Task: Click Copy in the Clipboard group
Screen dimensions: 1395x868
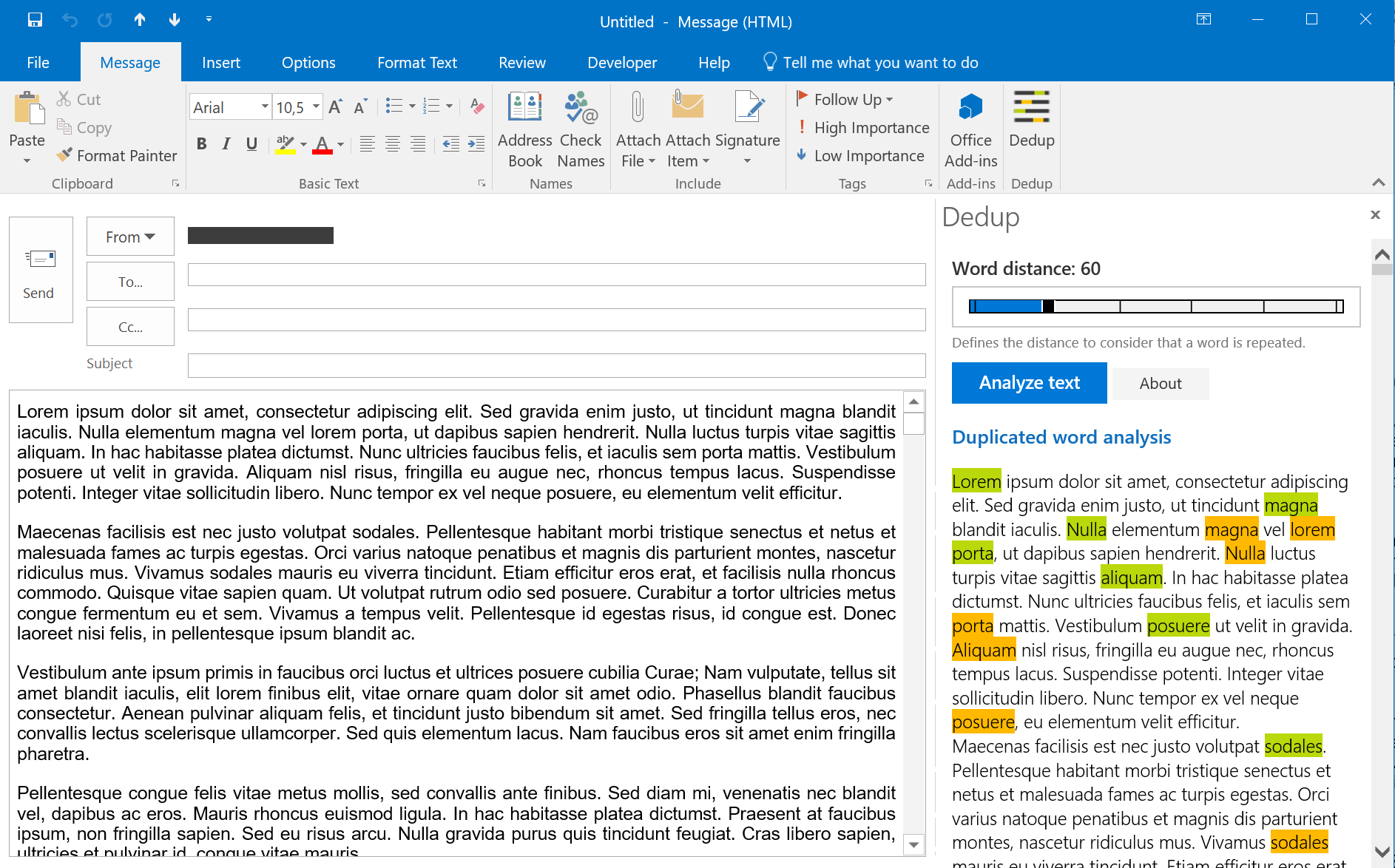Action: tap(84, 128)
